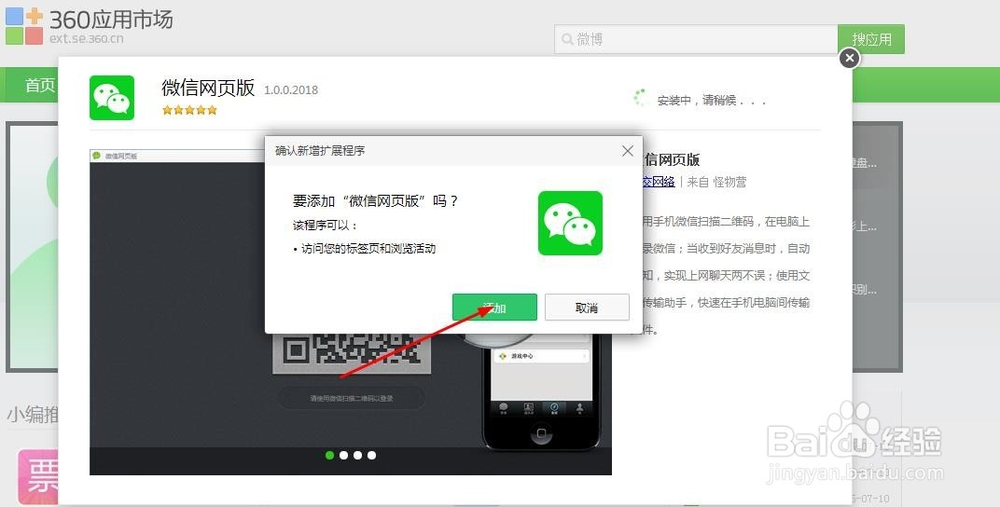Click the version number 1.0.0.2018
Screen dimensions: 1000x507
(291, 90)
